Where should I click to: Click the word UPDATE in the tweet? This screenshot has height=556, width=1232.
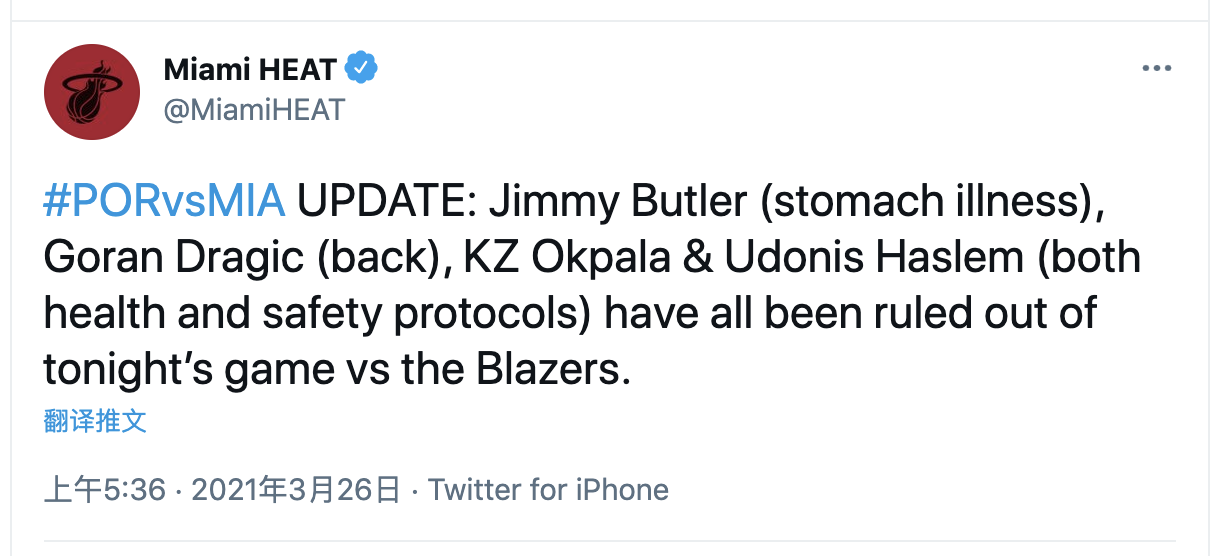coord(385,203)
